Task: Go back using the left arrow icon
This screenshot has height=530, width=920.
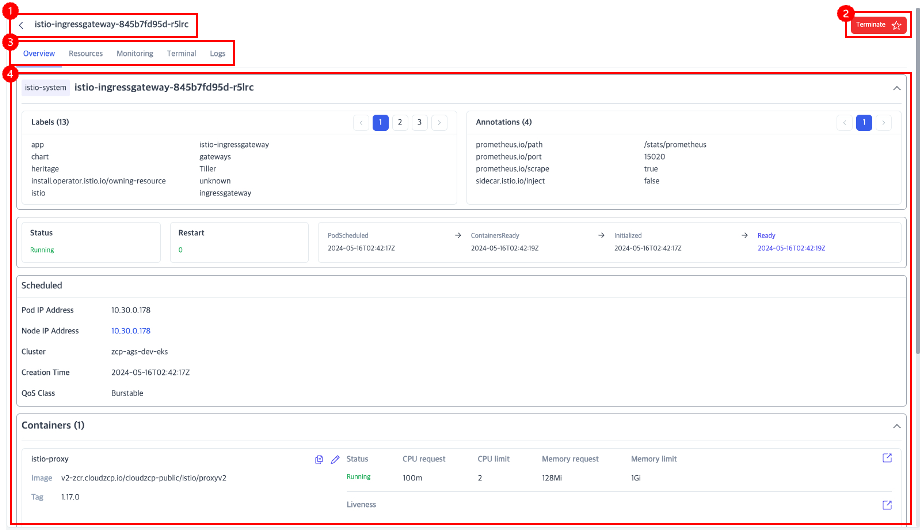Action: pyautogui.click(x=21, y=25)
